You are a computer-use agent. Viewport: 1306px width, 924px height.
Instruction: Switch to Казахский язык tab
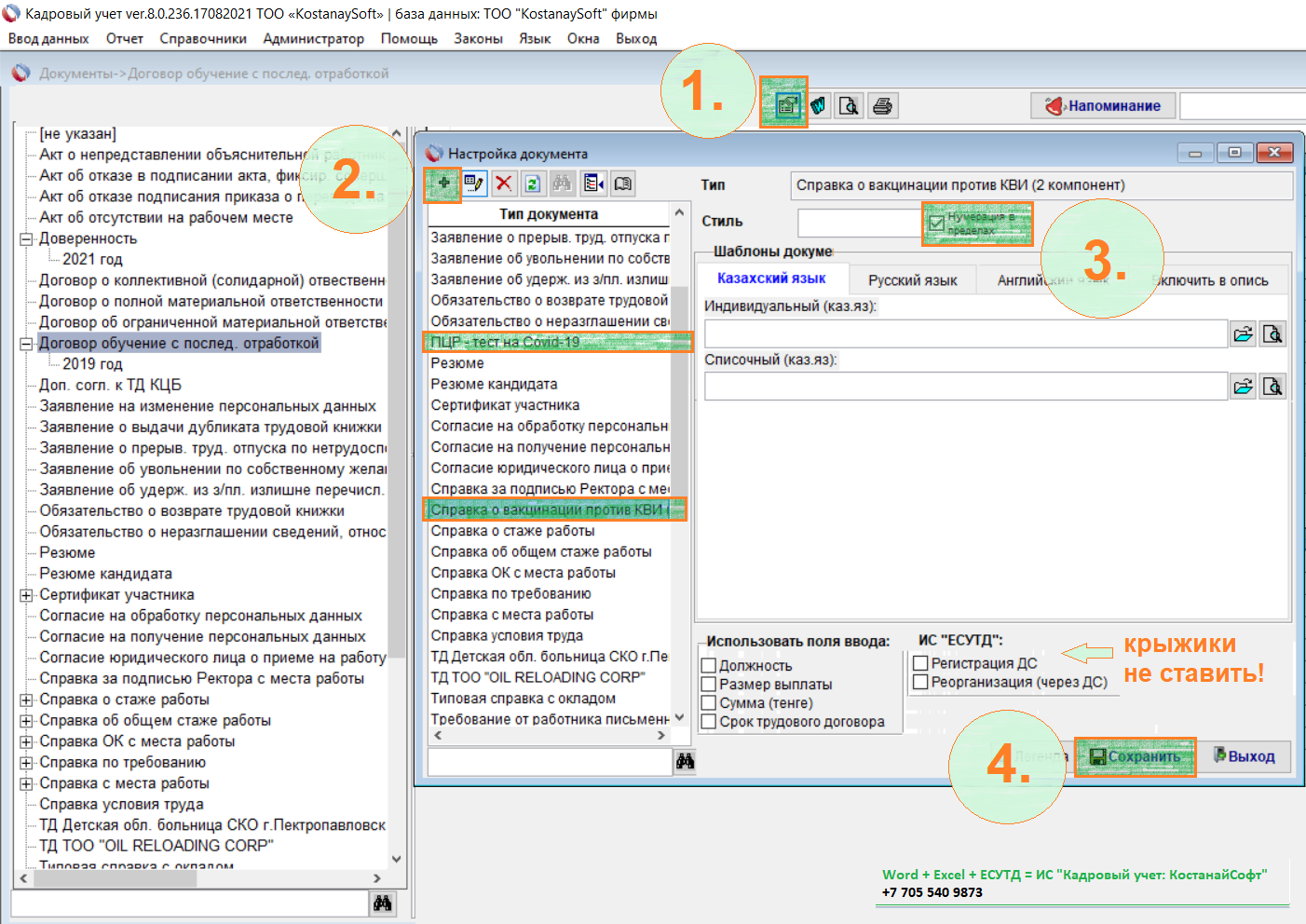coord(771,279)
